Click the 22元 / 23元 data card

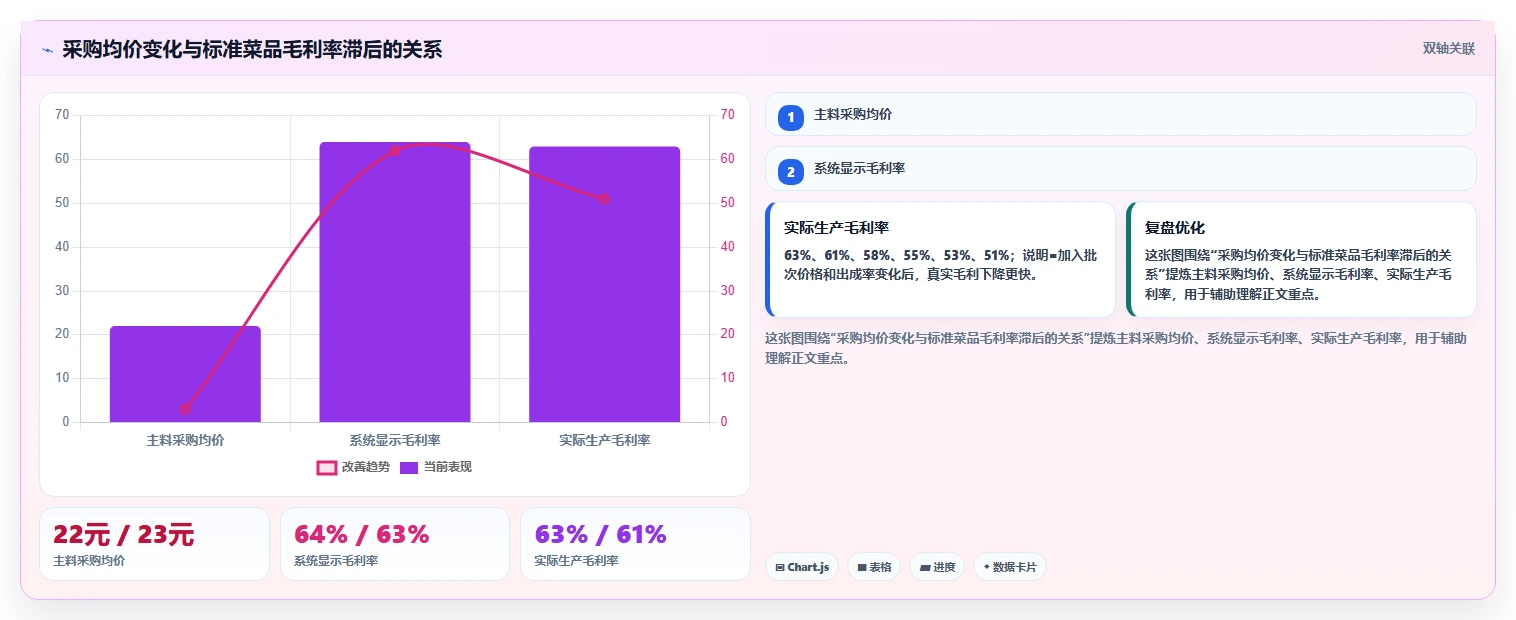click(x=154, y=544)
